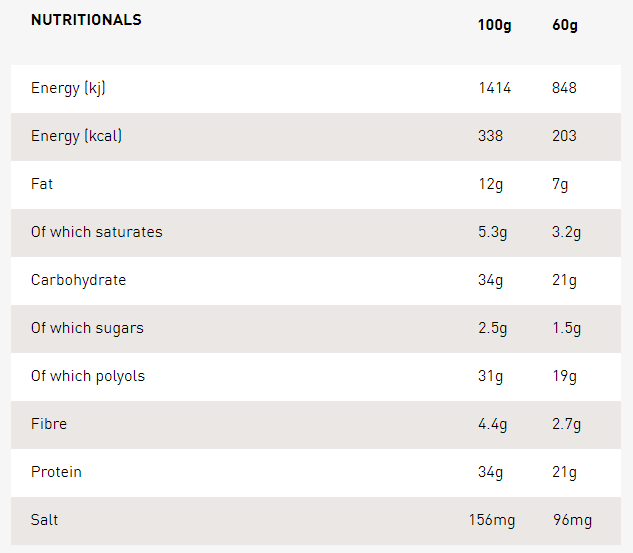Screen dimensions: 633x553
Task: Click the Energy (kj) row label
Action: point(68,88)
